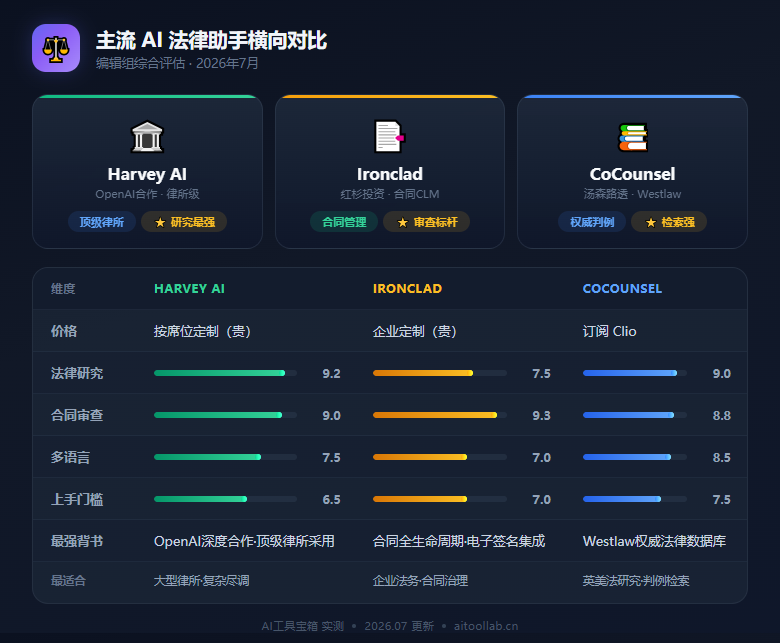Click CoCounsel 多语言 progress bar
The width and height of the screenshot is (780, 643).
635,457
